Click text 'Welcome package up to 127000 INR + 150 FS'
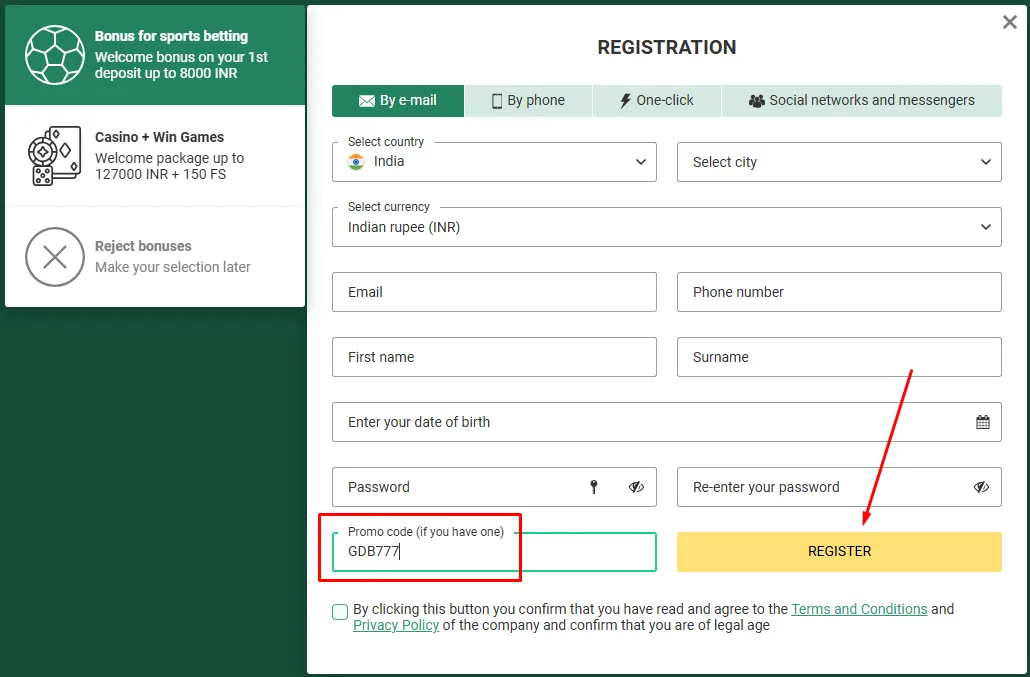Screen dimensions: 1030x677 click(169, 166)
